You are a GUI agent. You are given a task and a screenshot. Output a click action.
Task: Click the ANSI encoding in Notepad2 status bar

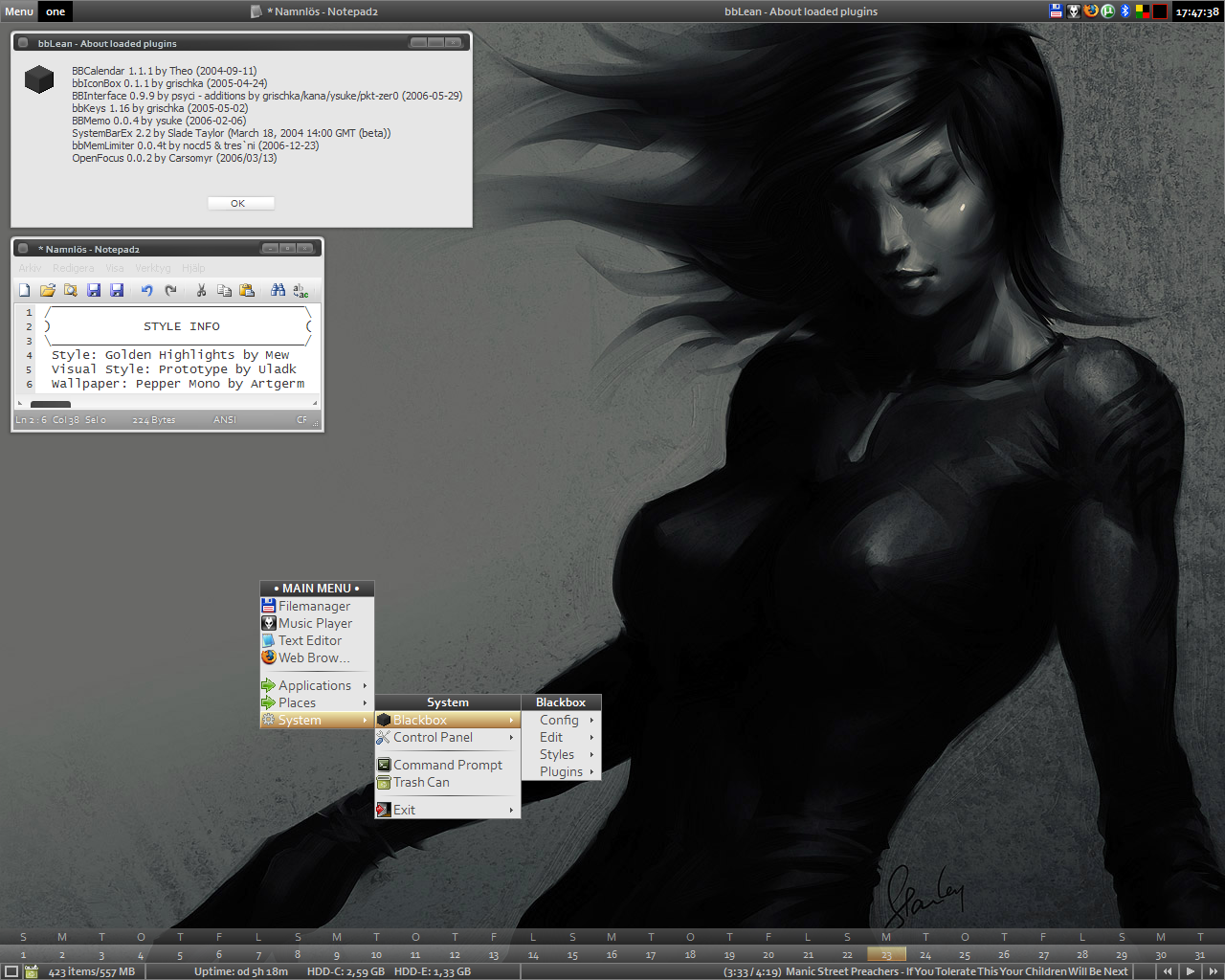click(x=225, y=420)
